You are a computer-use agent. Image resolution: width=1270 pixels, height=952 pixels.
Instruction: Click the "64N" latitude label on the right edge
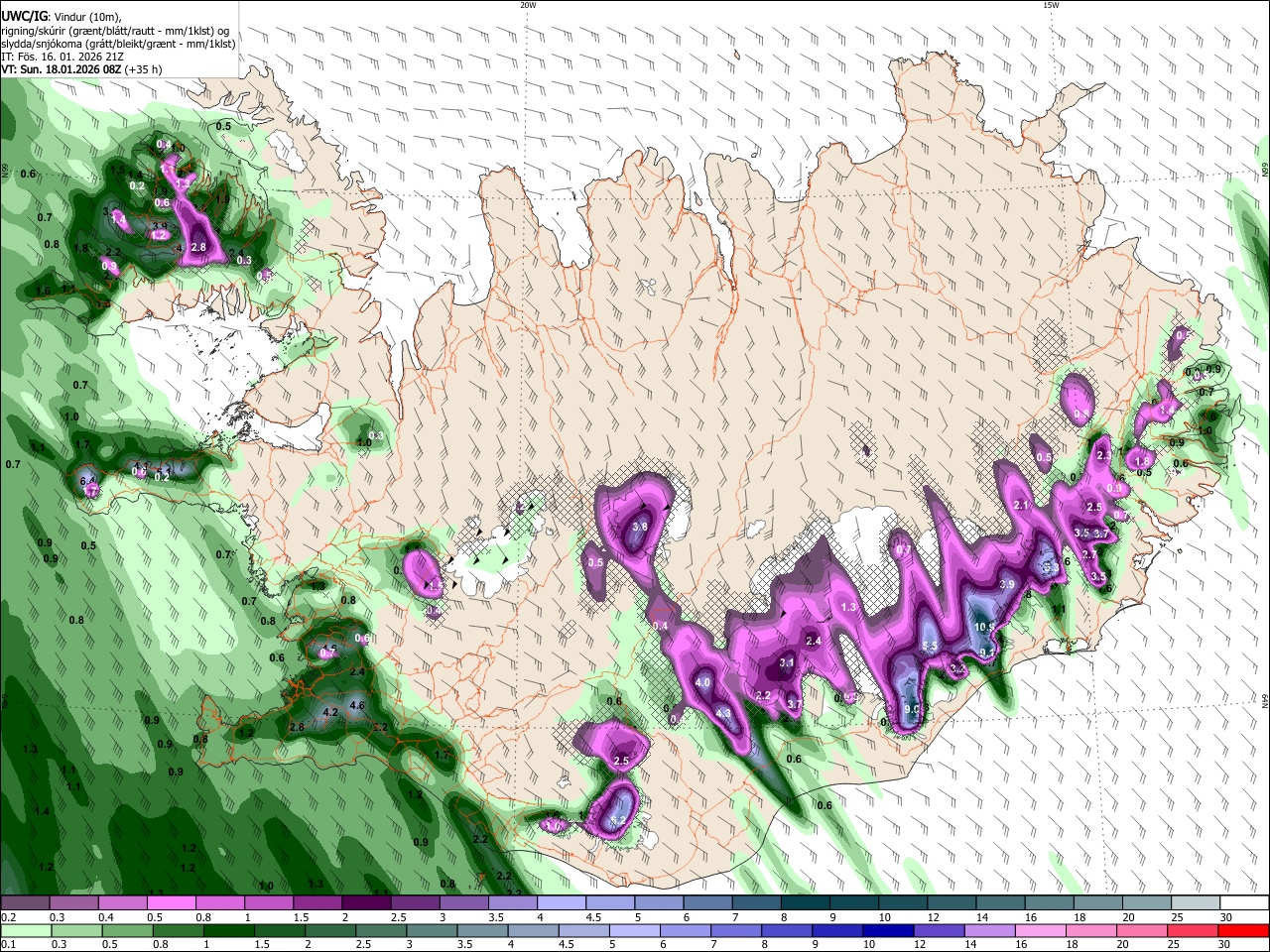tap(1265, 700)
